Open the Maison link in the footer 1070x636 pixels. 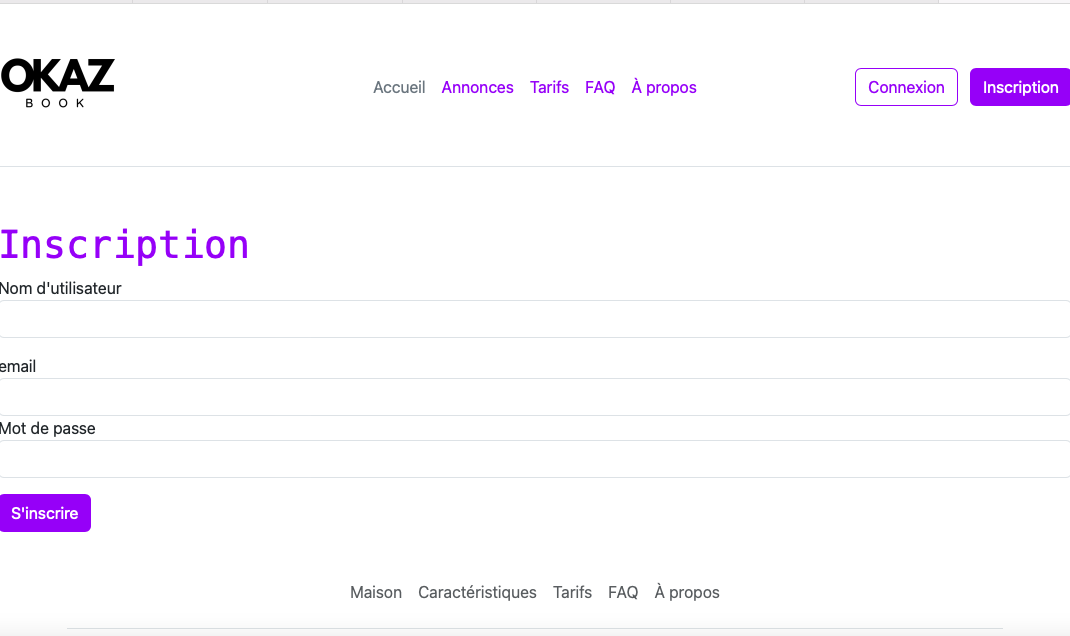376,592
